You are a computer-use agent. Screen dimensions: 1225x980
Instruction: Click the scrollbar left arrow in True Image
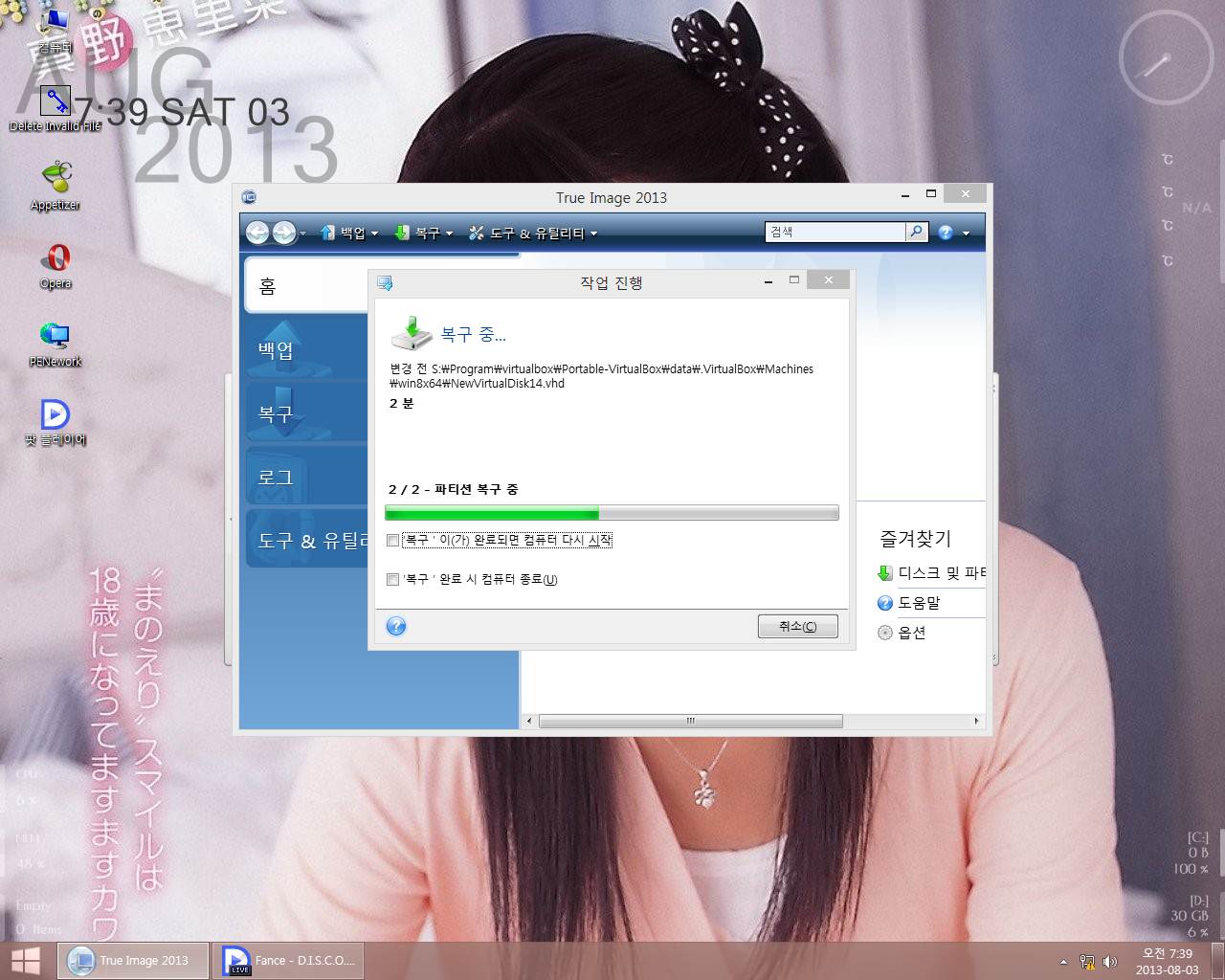pyautogui.click(x=529, y=721)
